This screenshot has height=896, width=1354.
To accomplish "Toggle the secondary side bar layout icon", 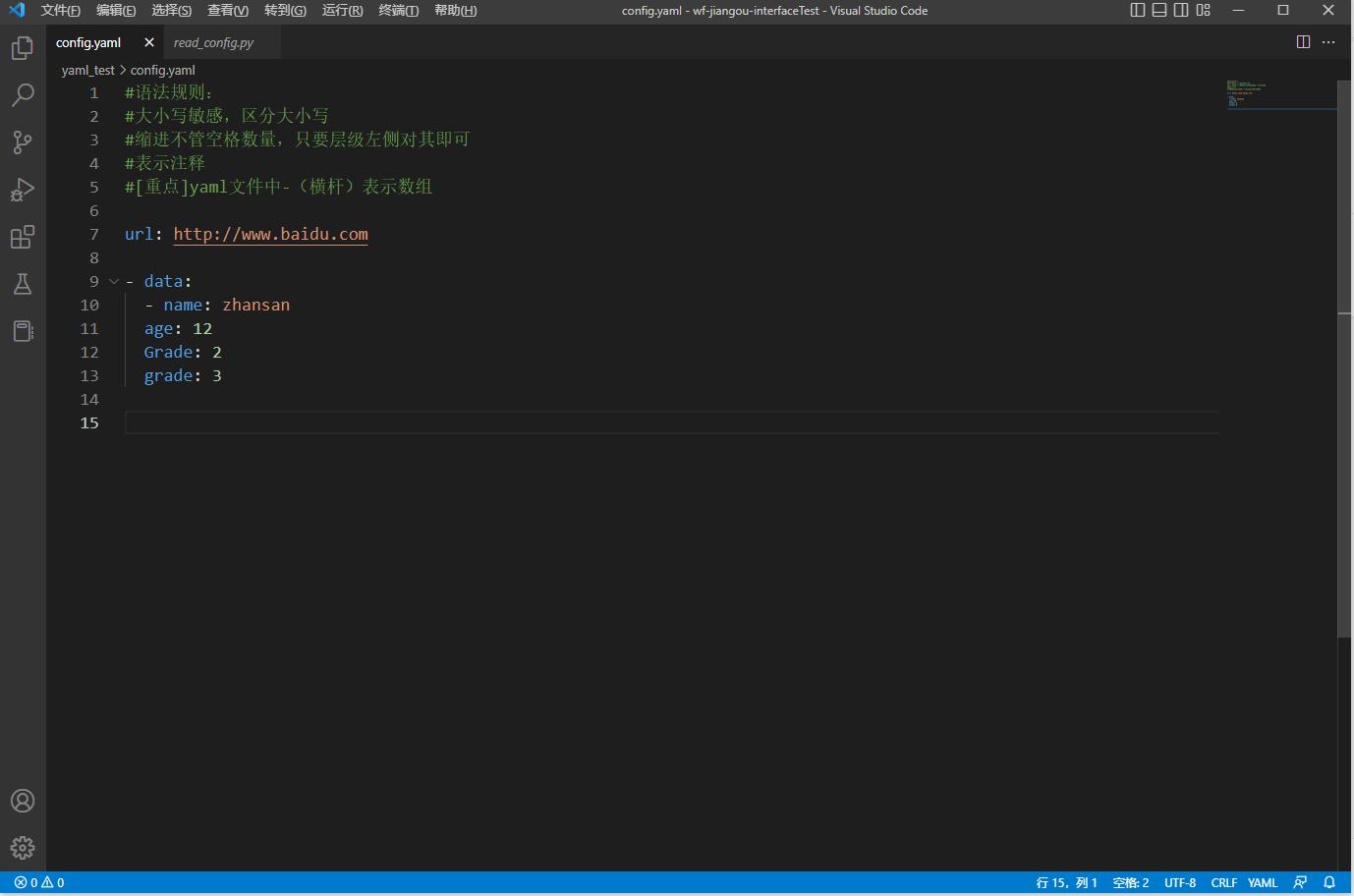I will [1181, 10].
